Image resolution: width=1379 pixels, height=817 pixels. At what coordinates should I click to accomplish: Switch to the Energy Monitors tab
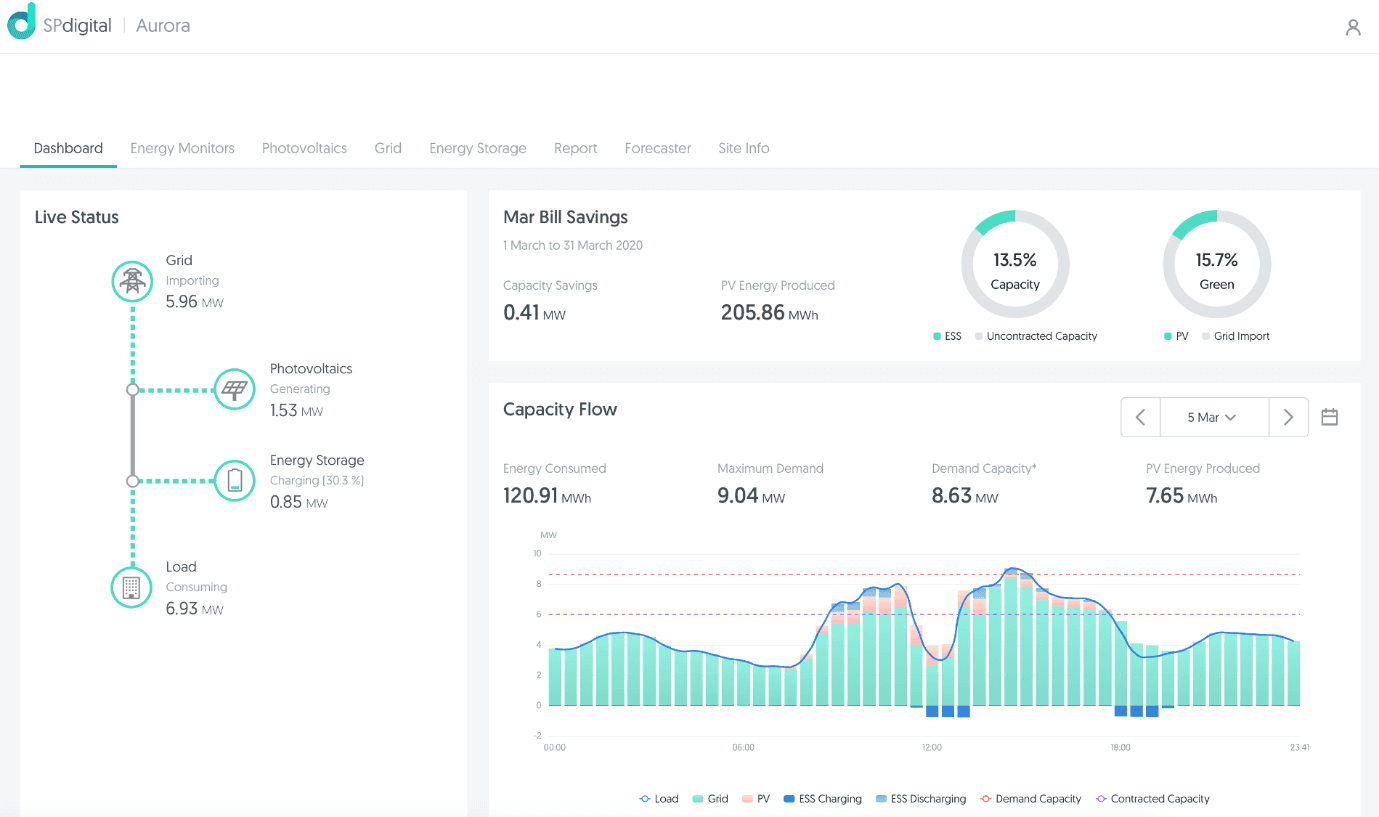click(182, 148)
